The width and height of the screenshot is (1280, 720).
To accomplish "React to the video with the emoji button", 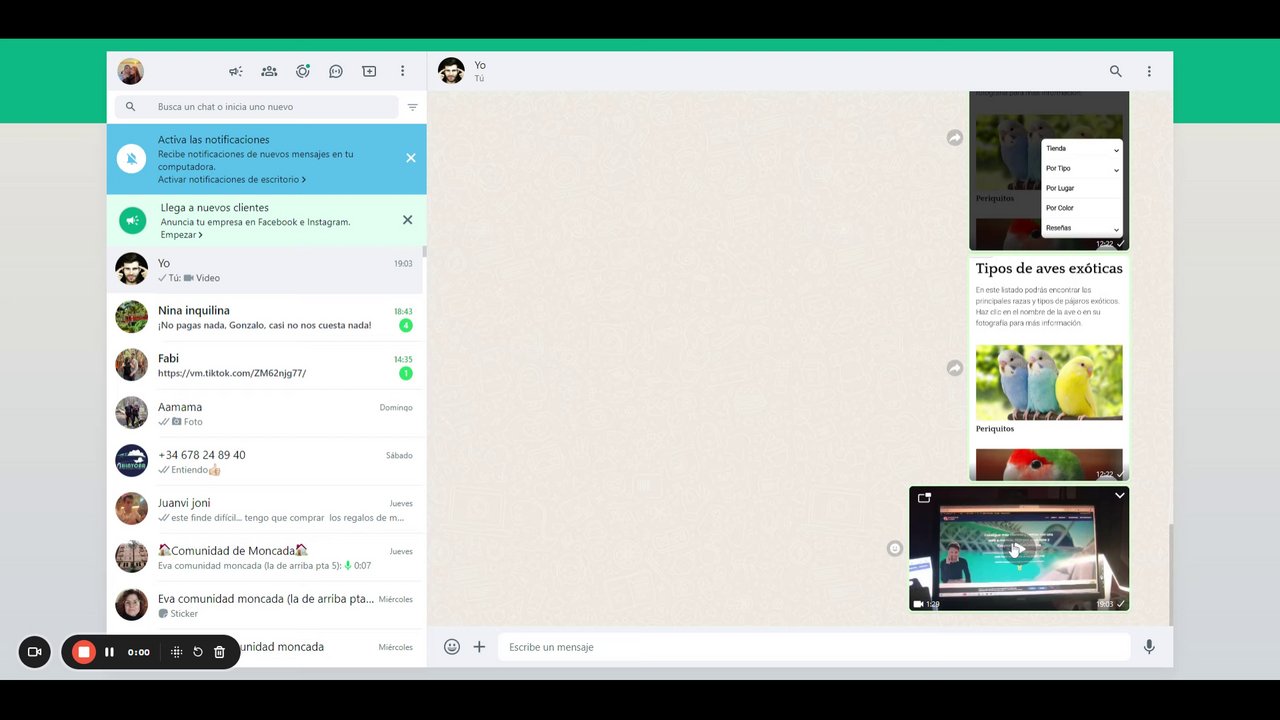I will coord(895,548).
